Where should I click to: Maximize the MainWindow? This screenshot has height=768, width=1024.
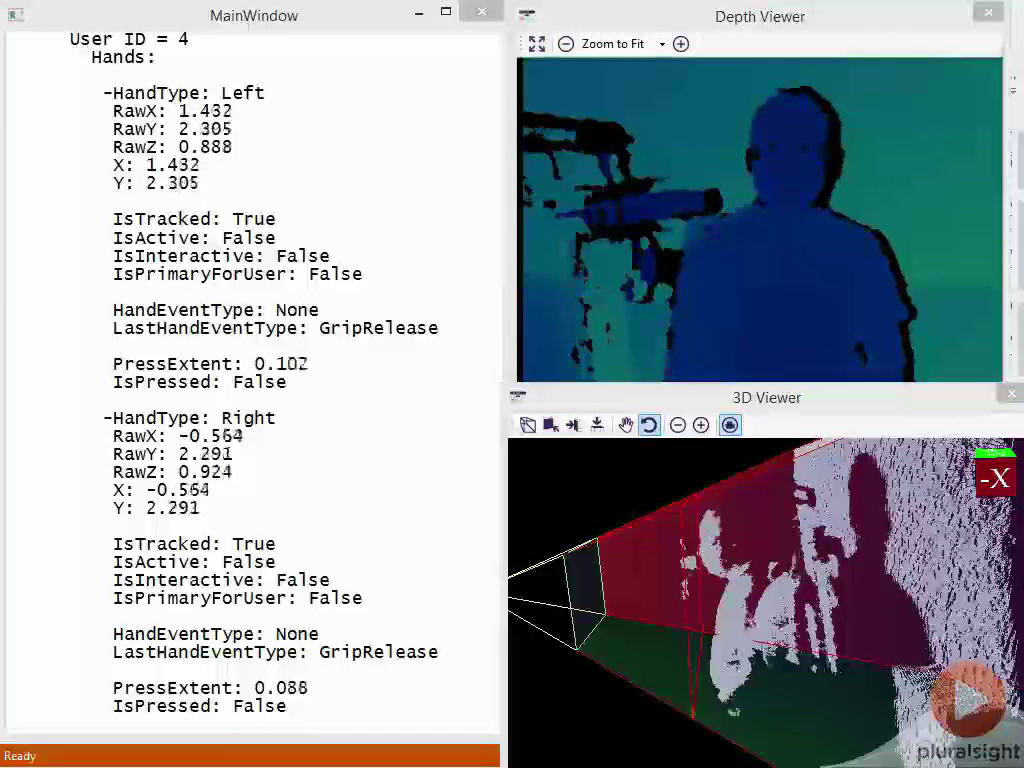pos(446,12)
